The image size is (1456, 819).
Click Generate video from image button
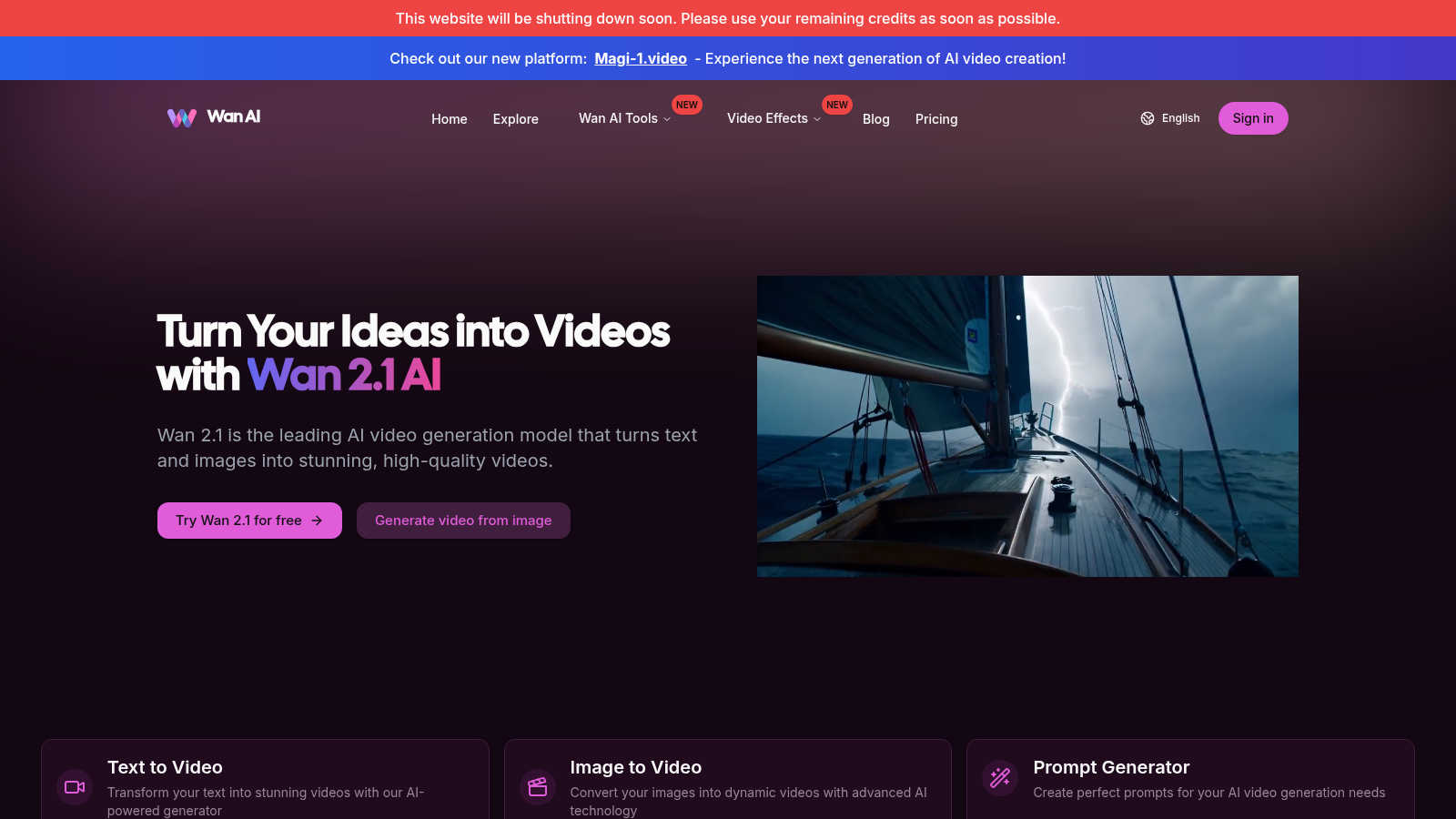point(463,521)
